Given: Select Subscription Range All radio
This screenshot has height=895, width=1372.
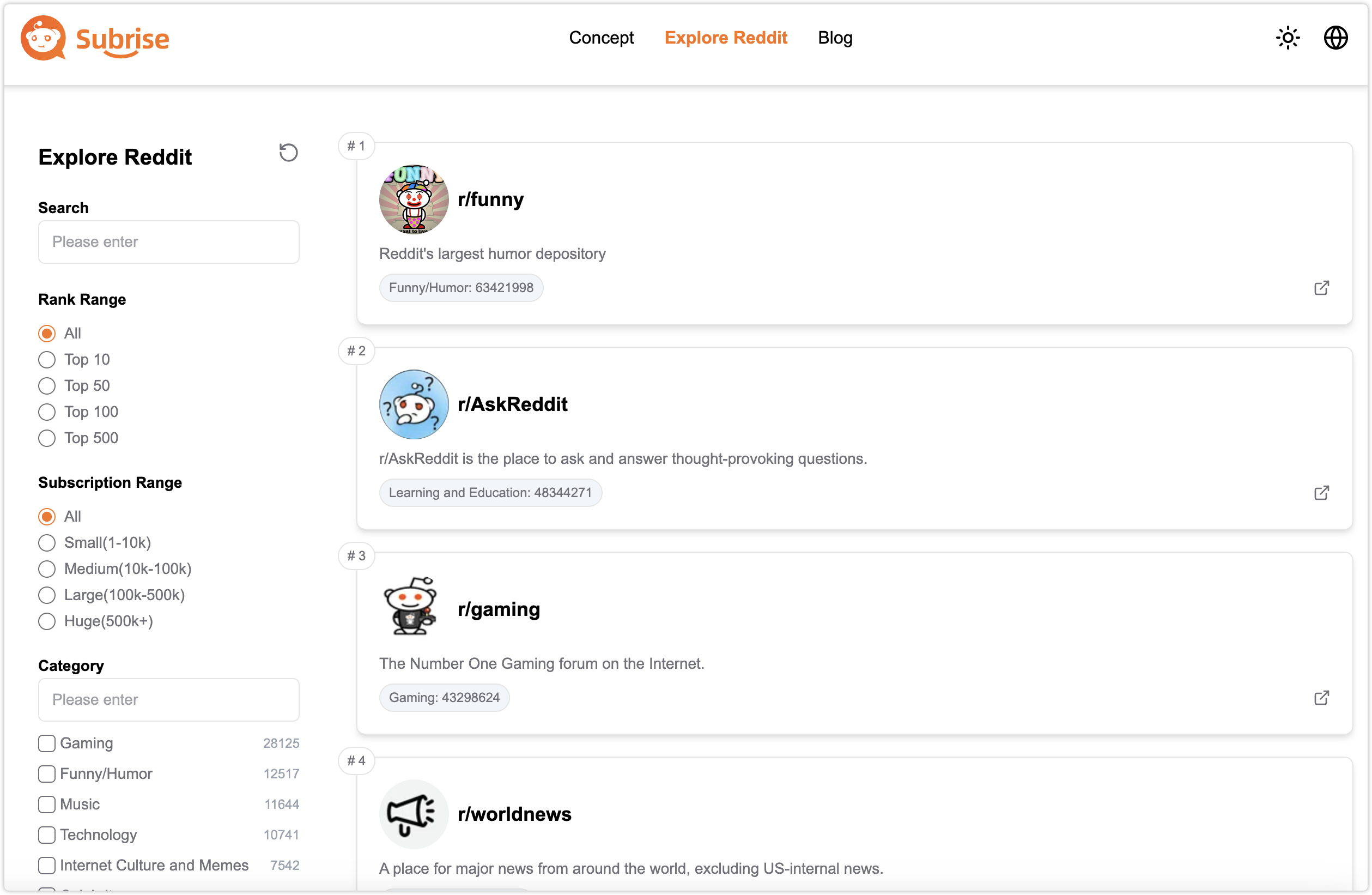Looking at the screenshot, I should pos(47,516).
